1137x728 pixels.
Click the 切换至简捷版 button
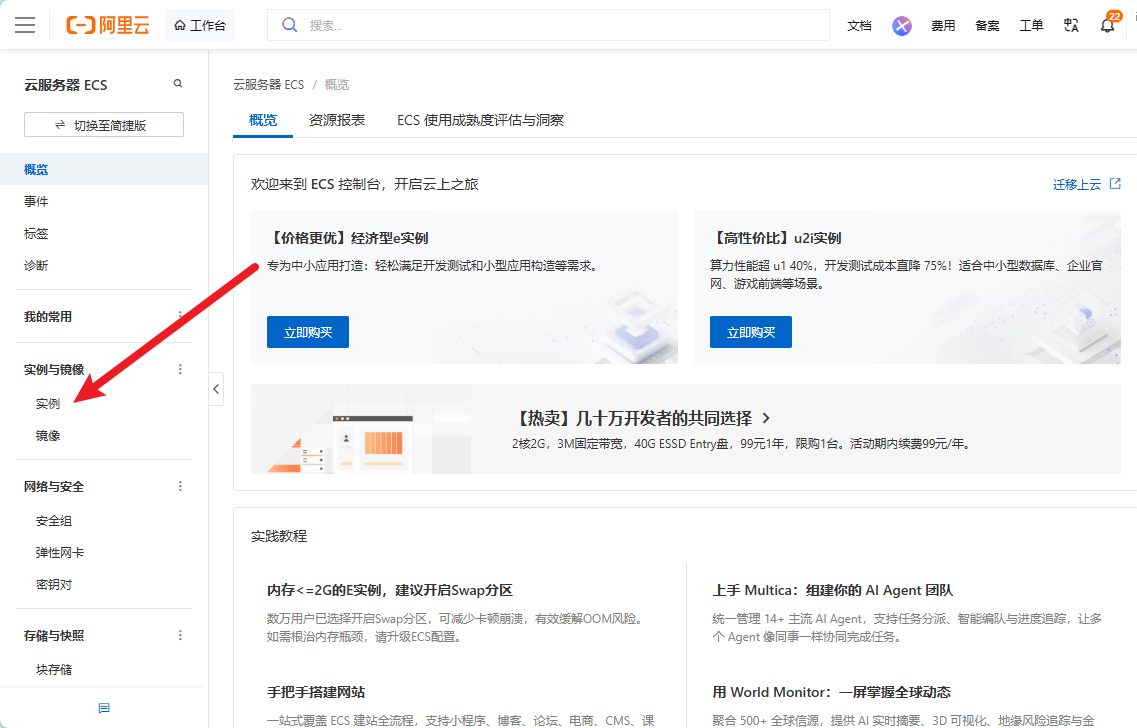tap(104, 125)
